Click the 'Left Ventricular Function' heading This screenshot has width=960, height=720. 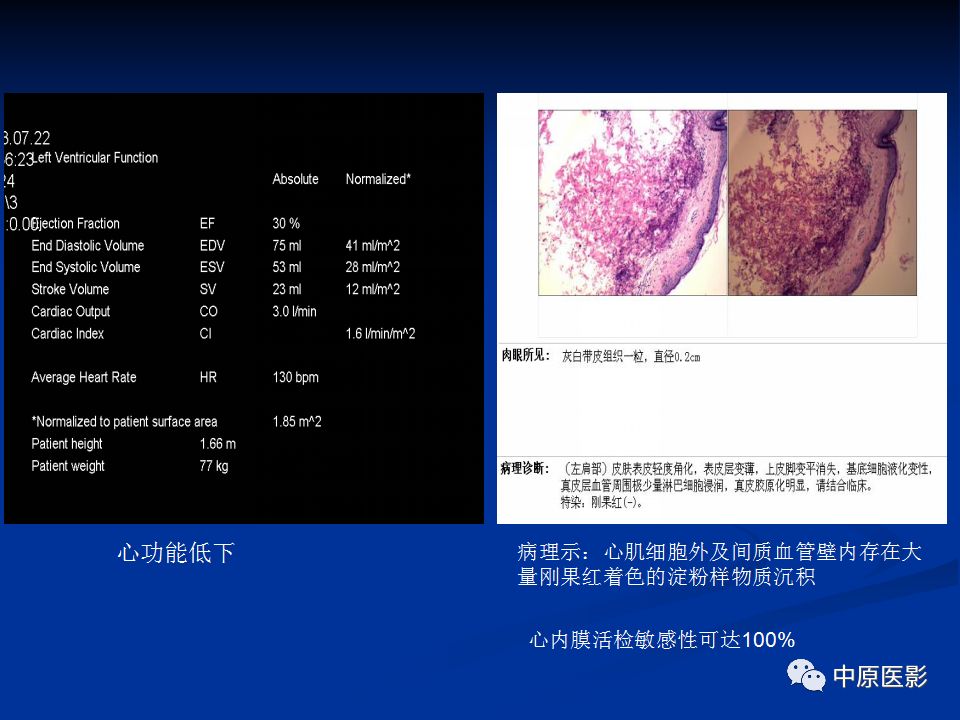[95, 158]
